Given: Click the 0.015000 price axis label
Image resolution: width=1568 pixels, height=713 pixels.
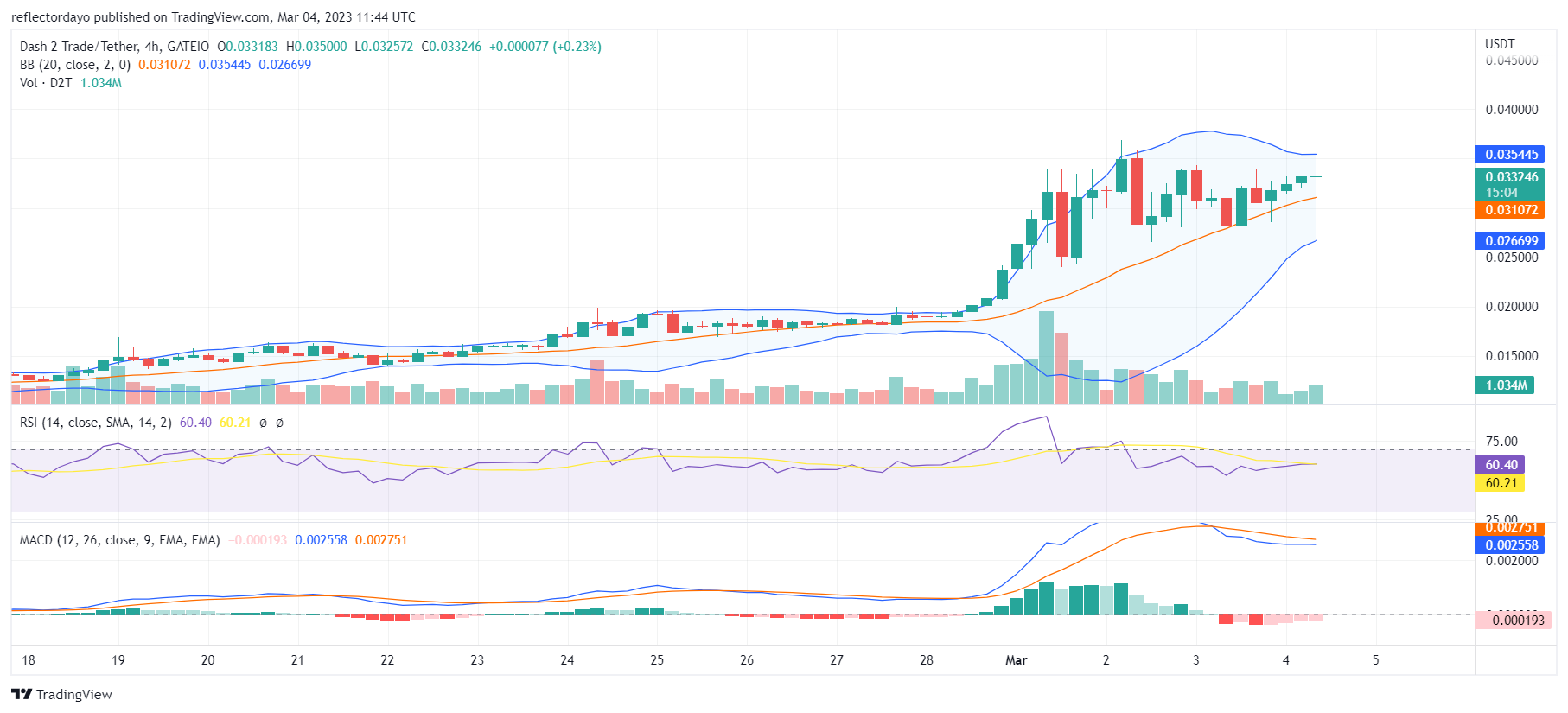Looking at the screenshot, I should pyautogui.click(x=1512, y=356).
